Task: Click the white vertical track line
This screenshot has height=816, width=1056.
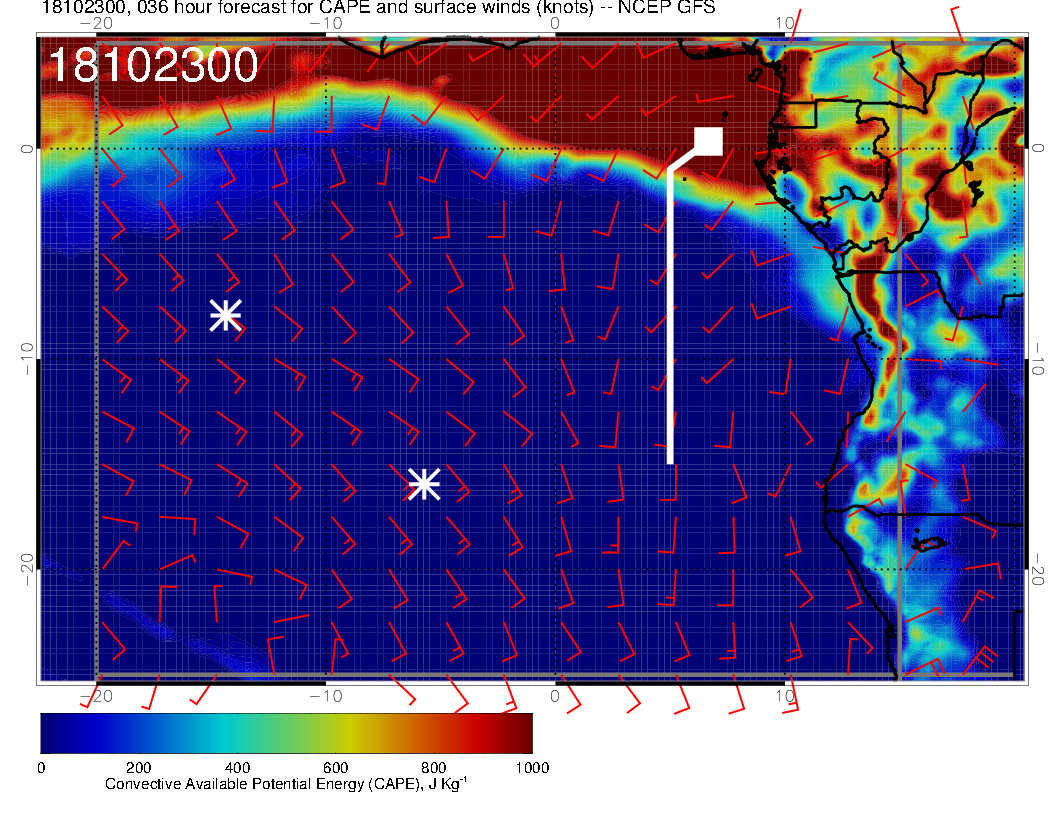Action: (670, 320)
